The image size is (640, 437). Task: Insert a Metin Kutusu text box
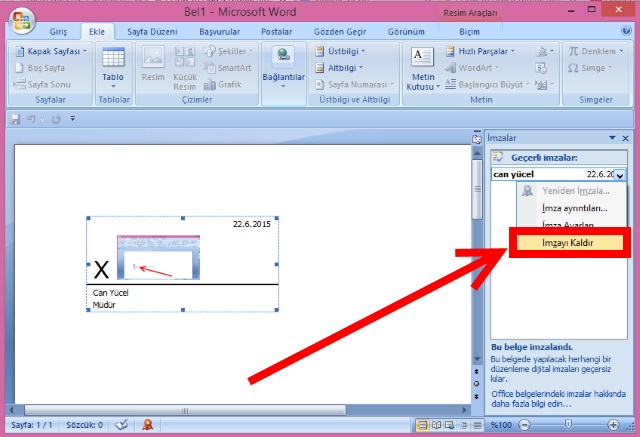(x=423, y=69)
